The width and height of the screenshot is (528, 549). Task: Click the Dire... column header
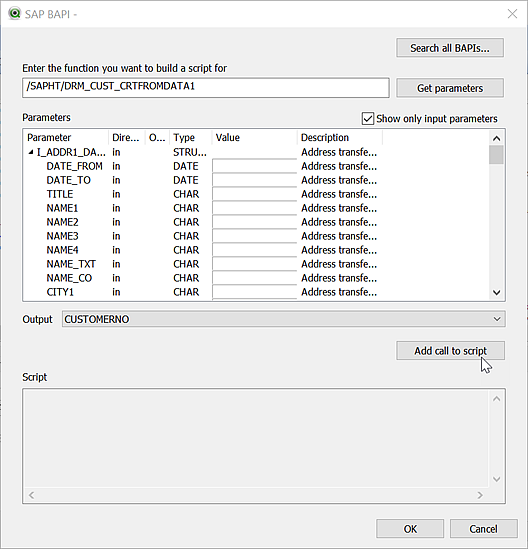click(127, 138)
